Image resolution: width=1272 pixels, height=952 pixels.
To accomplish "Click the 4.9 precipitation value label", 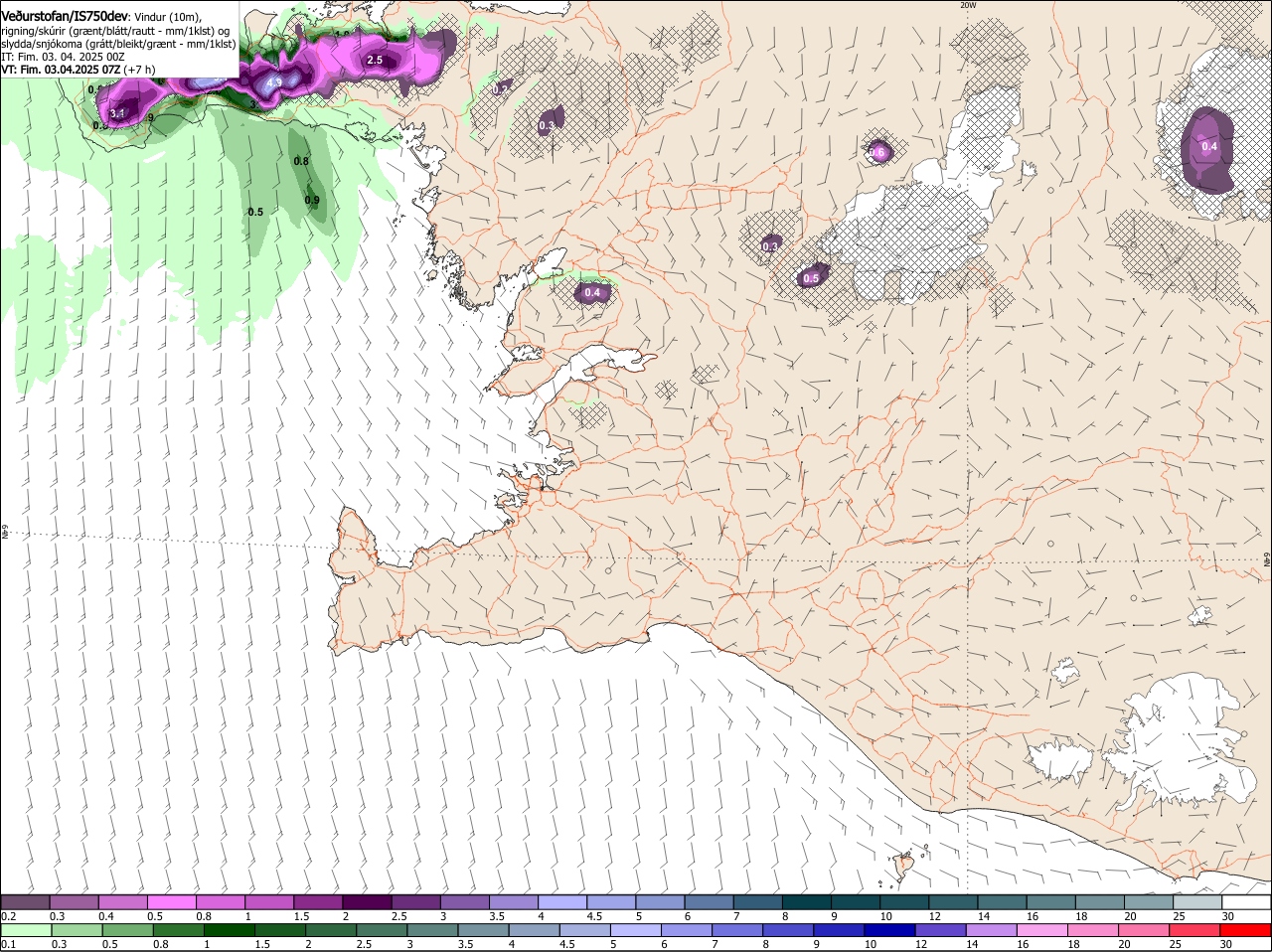I will [275, 81].
